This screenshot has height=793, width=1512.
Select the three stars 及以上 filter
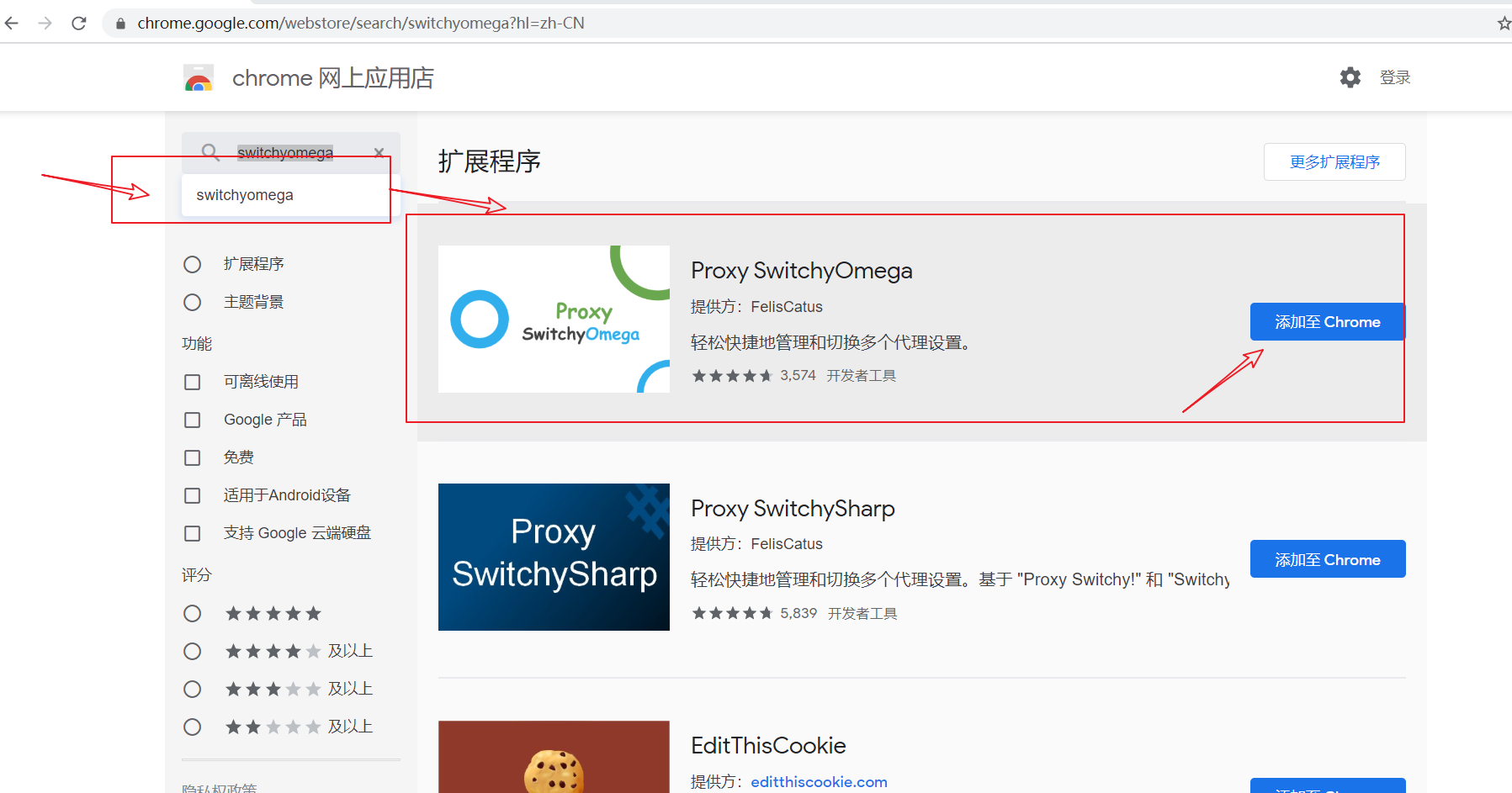pos(192,689)
